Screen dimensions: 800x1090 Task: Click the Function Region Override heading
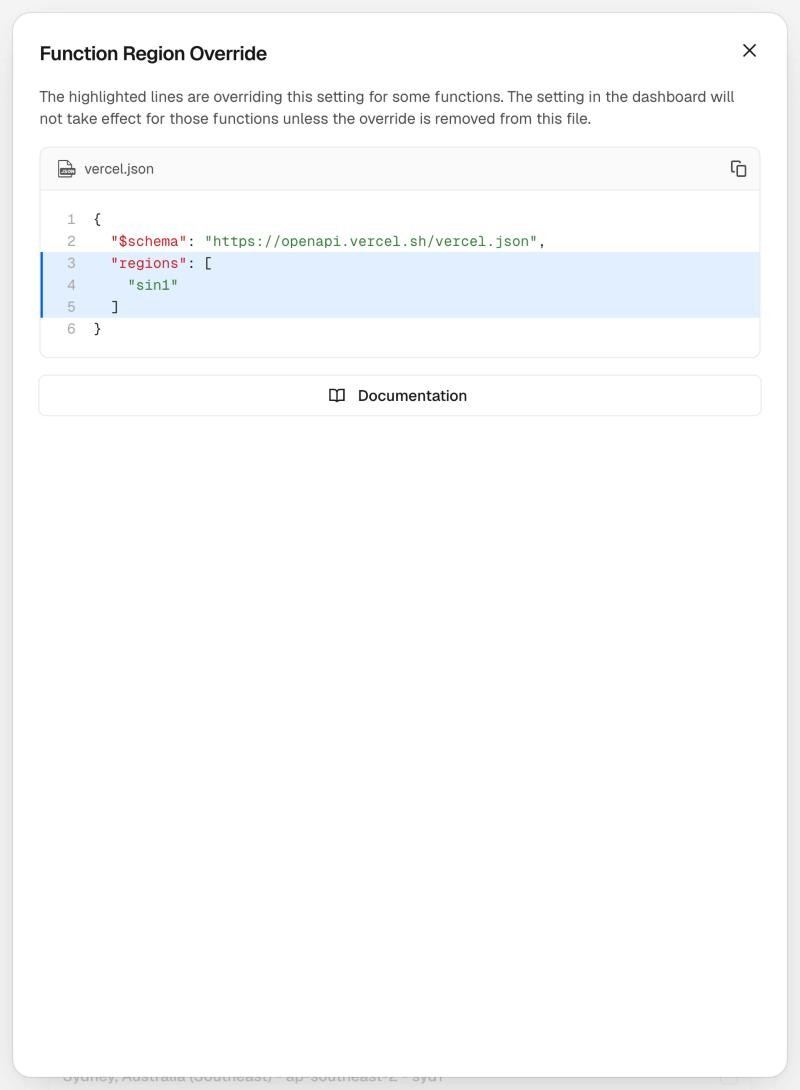153,54
